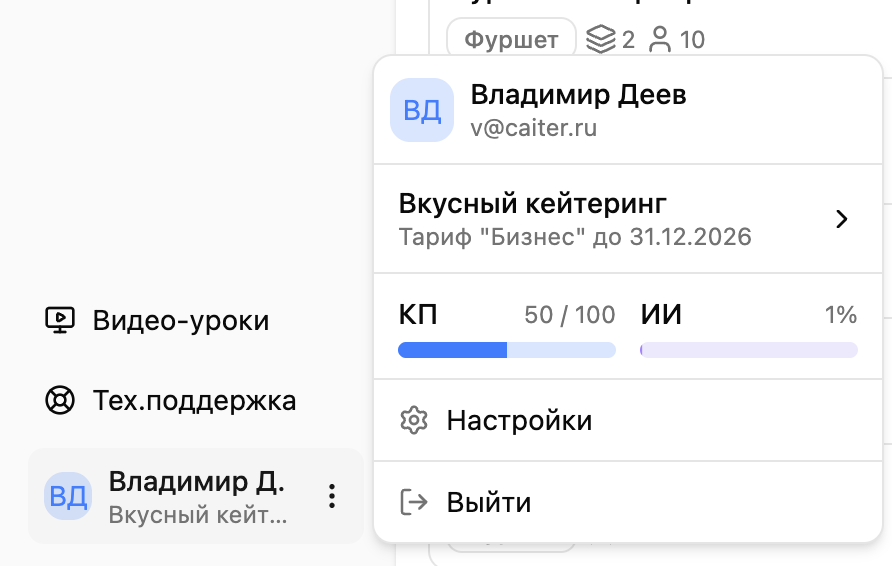This screenshot has height=566, width=892.
Task: Click the Фуршет tag badge
Action: 511,40
